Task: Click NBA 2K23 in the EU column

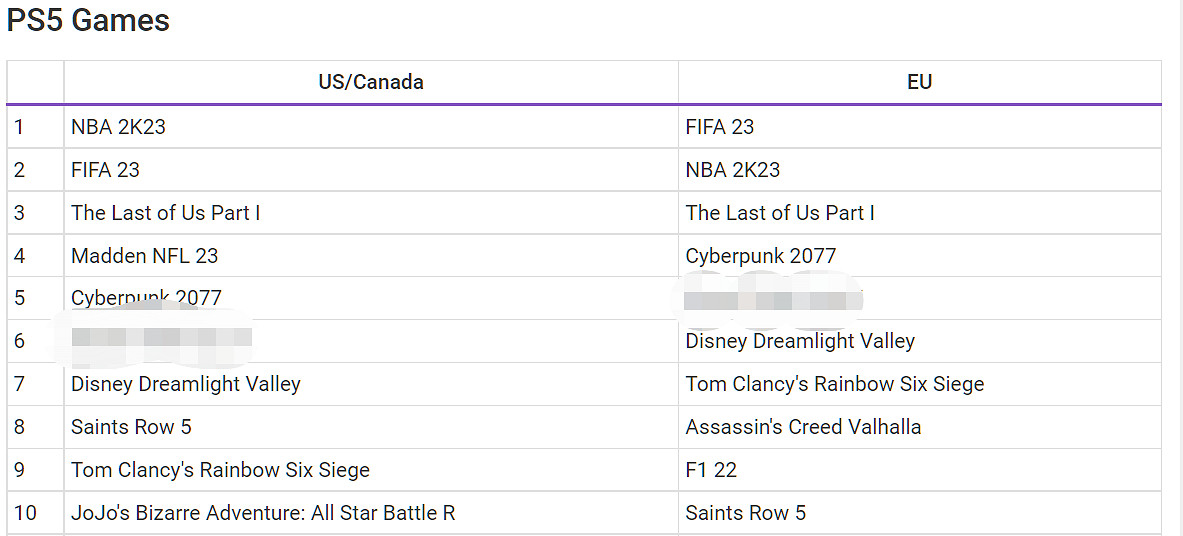Action: coord(733,170)
